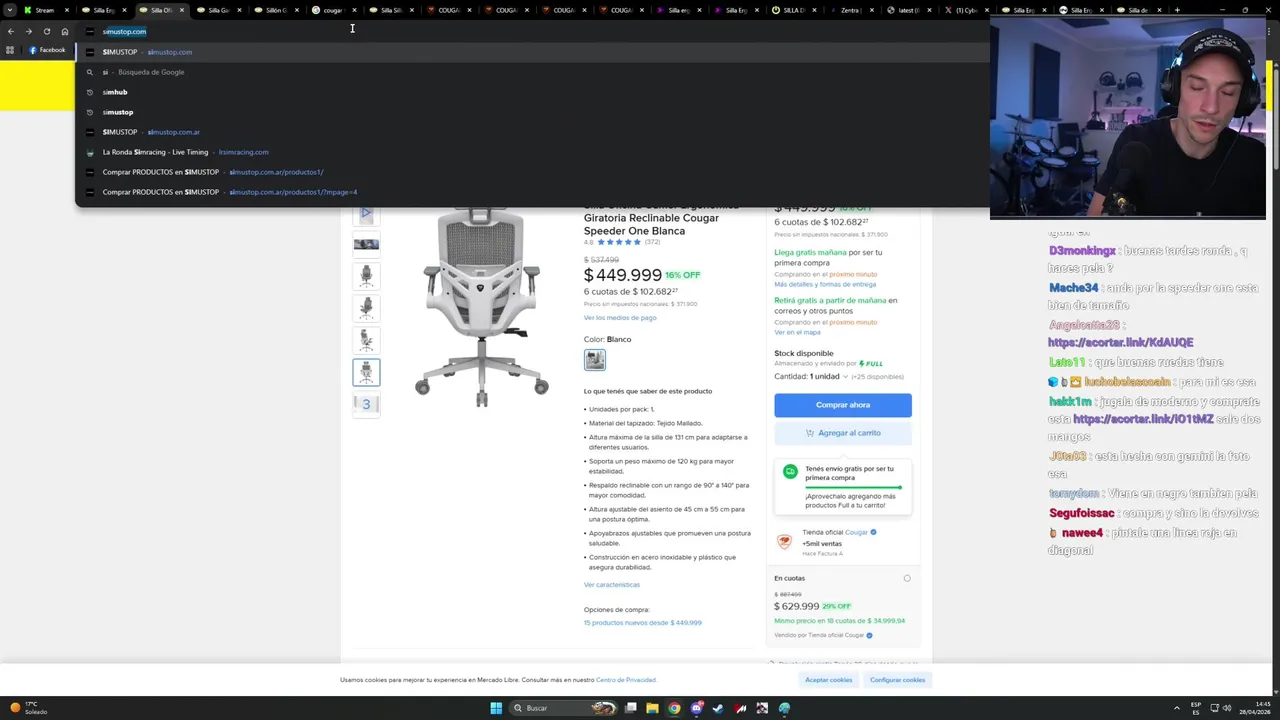This screenshot has width=1280, height=720.
Task: Click Aceptar cookies button
Action: 829,680
